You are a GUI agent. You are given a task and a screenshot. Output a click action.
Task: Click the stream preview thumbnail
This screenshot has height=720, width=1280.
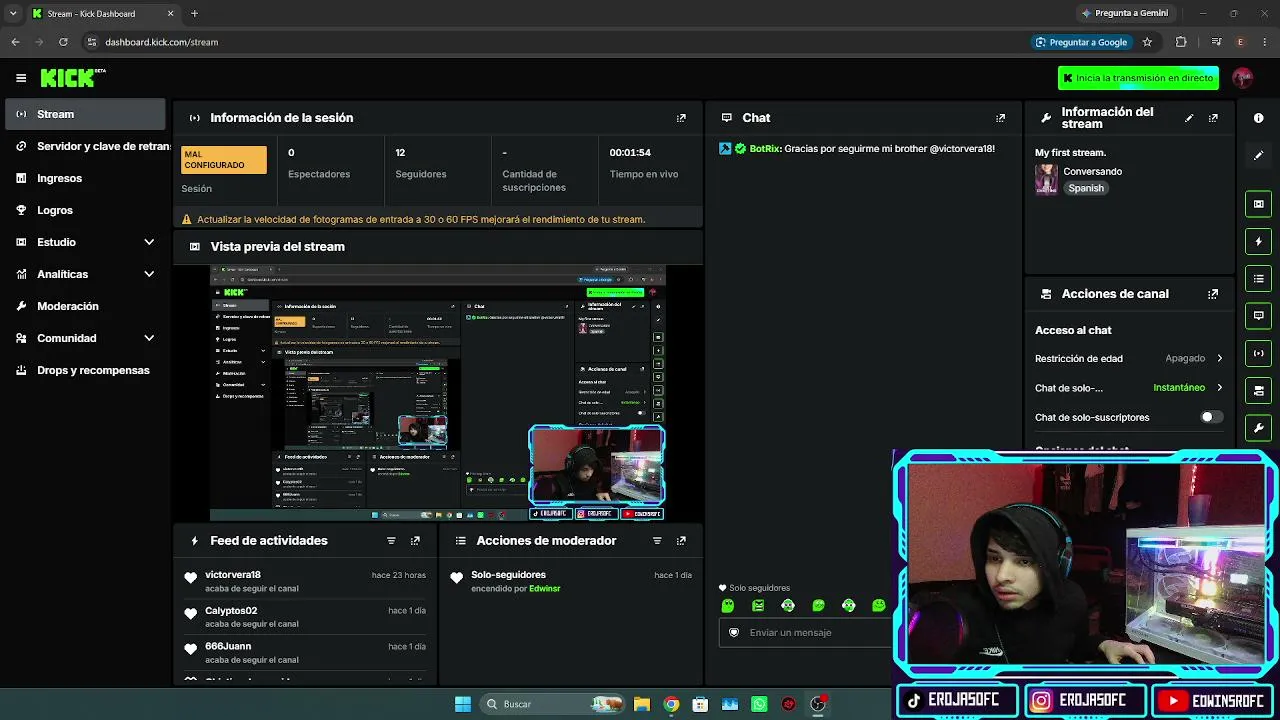pyautogui.click(x=438, y=393)
